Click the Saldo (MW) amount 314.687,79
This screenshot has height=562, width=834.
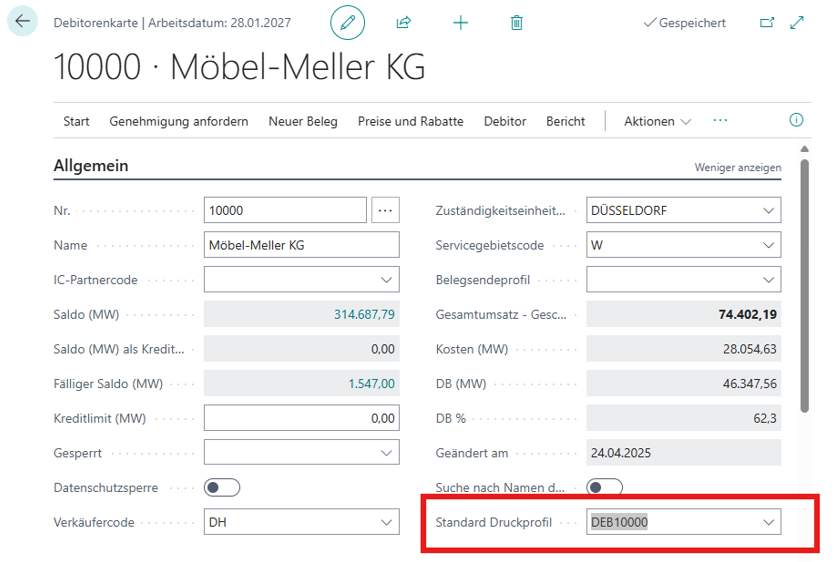364,315
